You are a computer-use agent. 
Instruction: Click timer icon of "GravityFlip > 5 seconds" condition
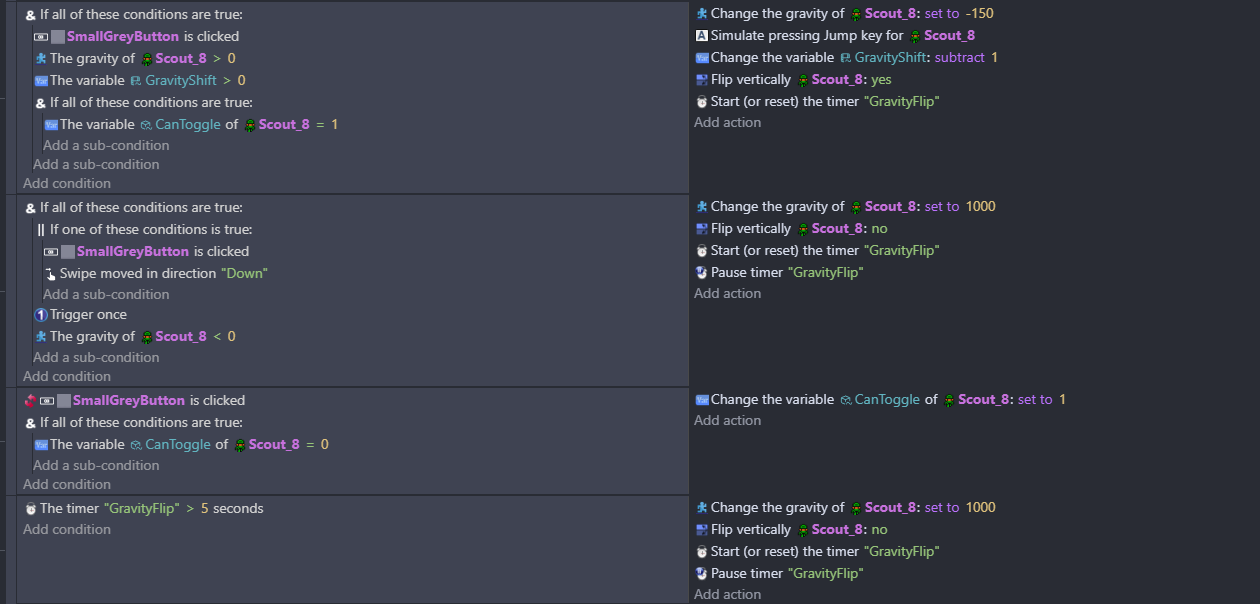(x=30, y=509)
